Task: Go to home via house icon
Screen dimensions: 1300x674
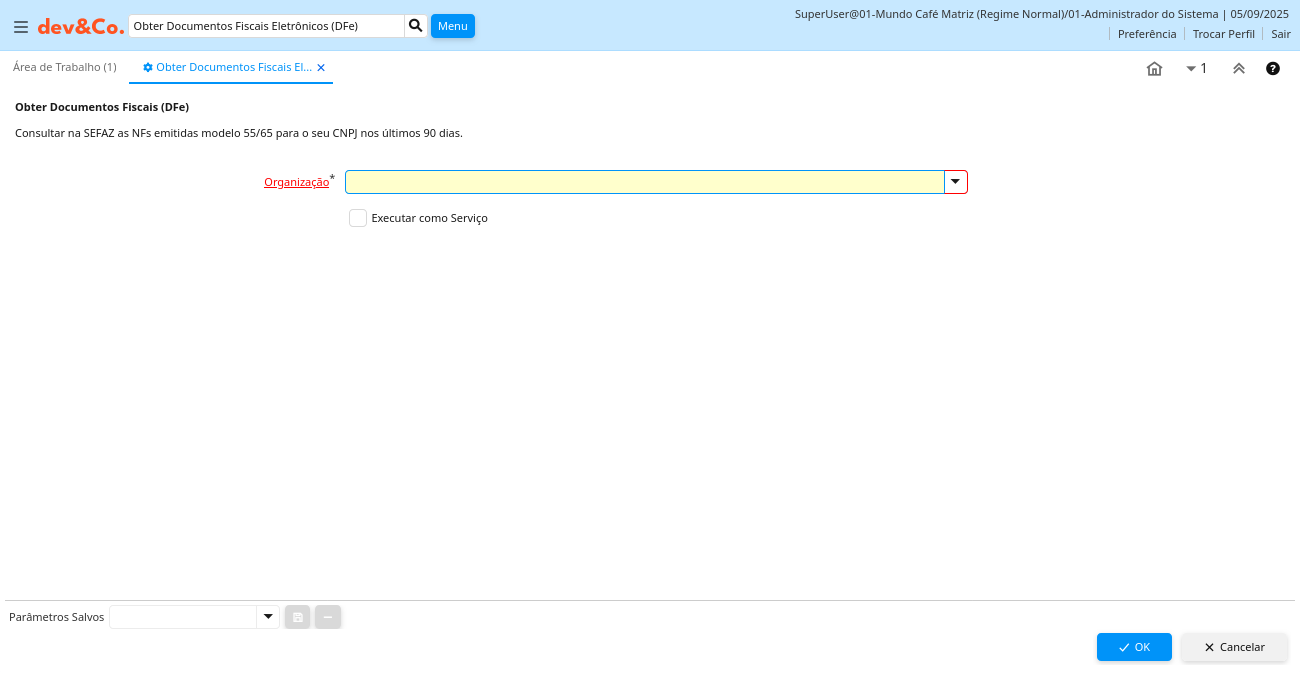Action: pyautogui.click(x=1154, y=69)
